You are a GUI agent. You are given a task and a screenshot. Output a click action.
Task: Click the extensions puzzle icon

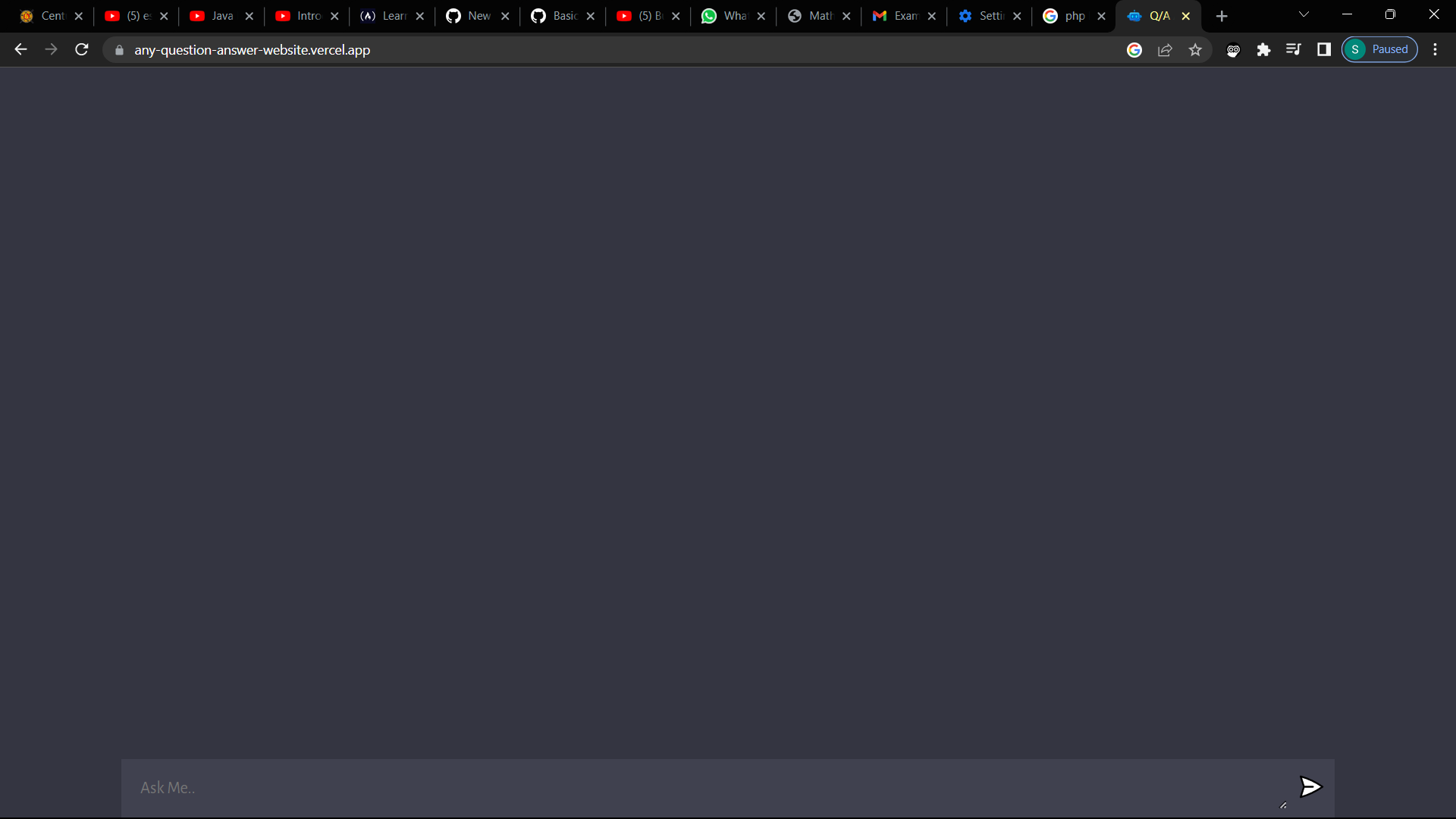click(x=1263, y=49)
